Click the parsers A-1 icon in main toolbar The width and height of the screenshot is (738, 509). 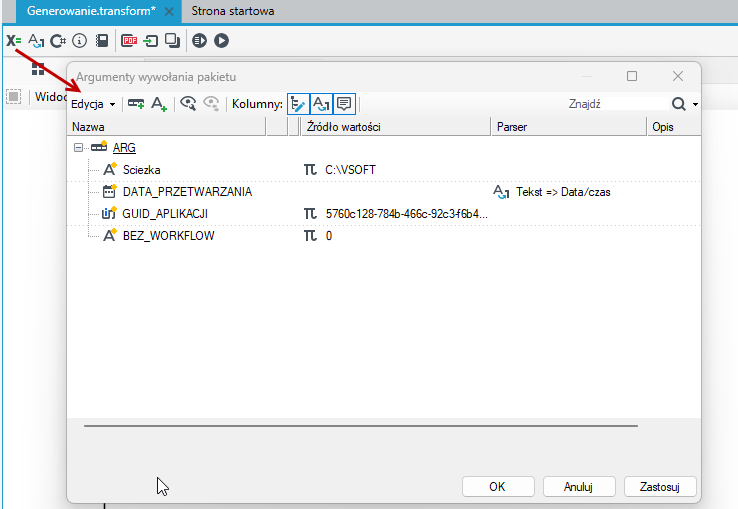36,41
